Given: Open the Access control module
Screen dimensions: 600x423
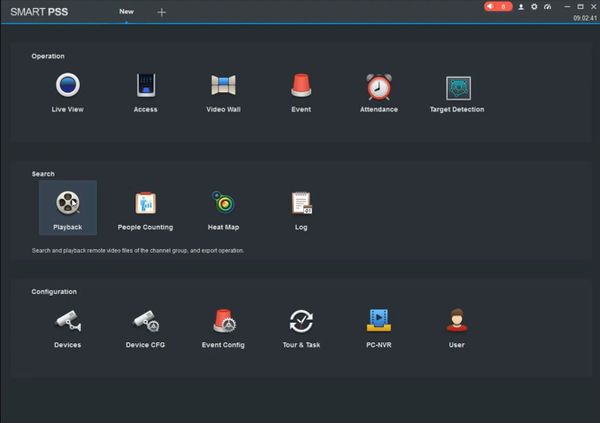Looking at the screenshot, I should (145, 92).
